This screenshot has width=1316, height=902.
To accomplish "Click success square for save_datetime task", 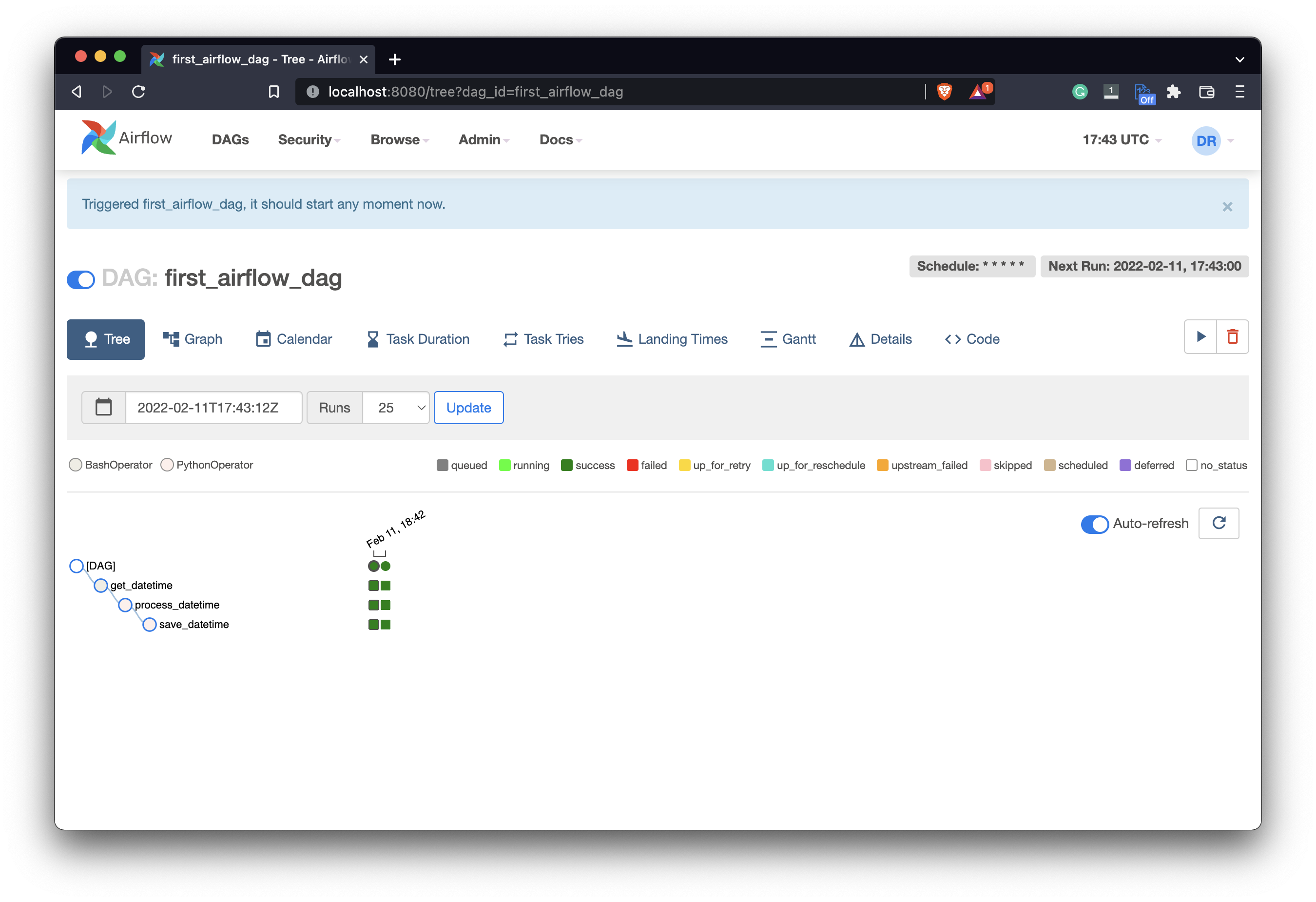I will (x=374, y=625).
